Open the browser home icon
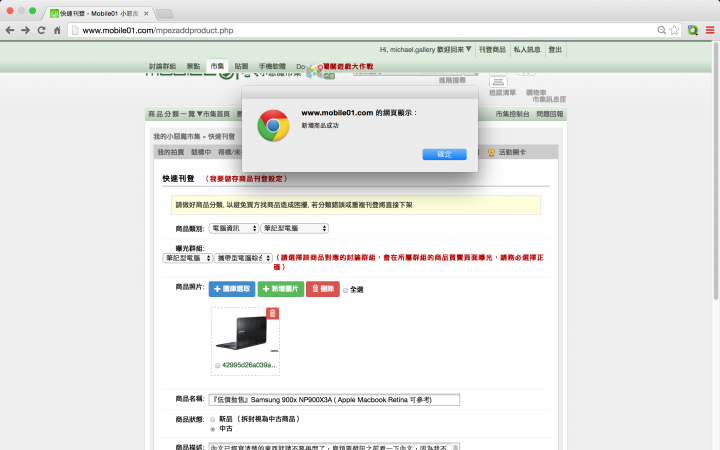The image size is (720, 450). [x=57, y=30]
